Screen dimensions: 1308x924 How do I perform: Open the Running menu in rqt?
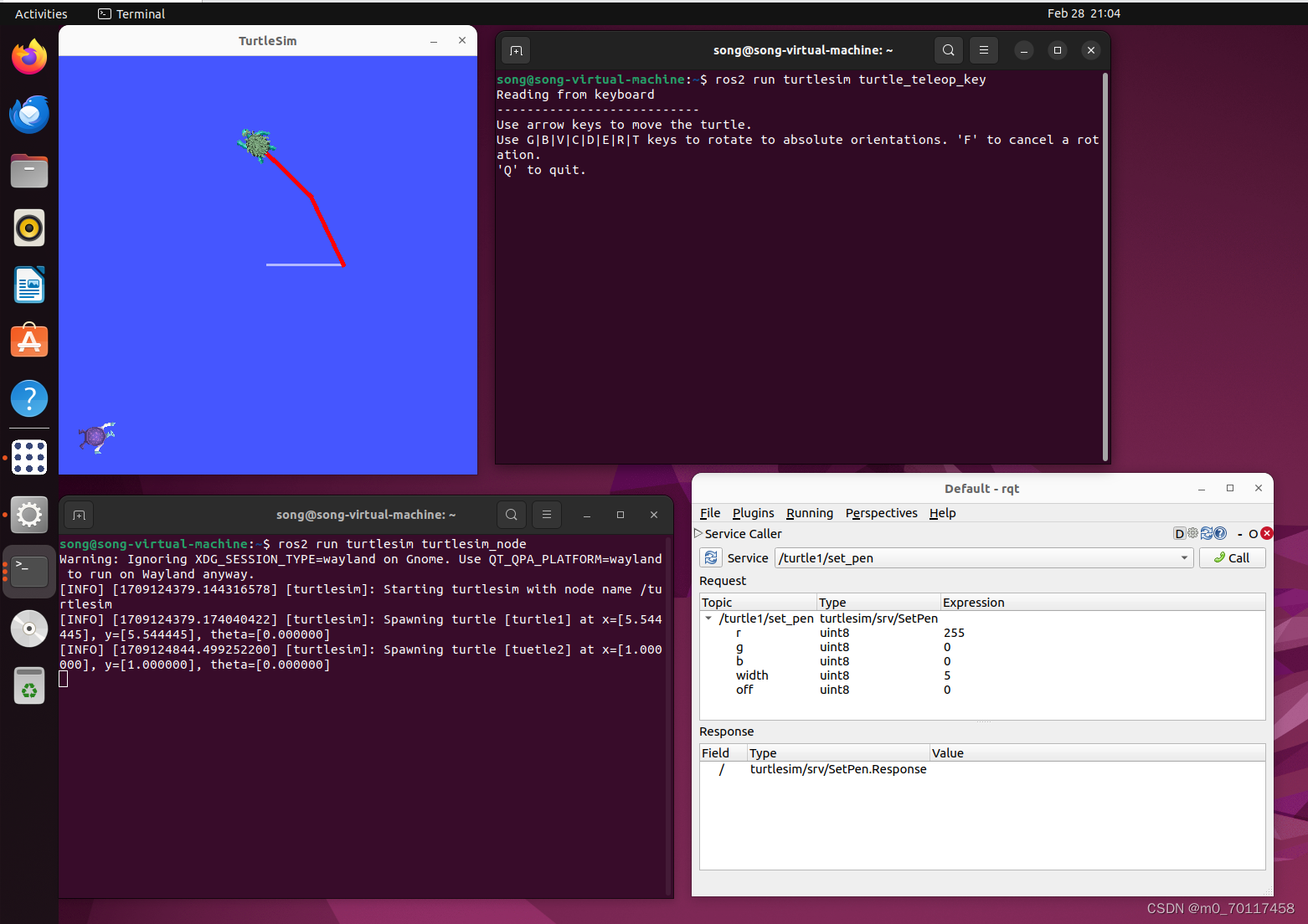pos(809,513)
